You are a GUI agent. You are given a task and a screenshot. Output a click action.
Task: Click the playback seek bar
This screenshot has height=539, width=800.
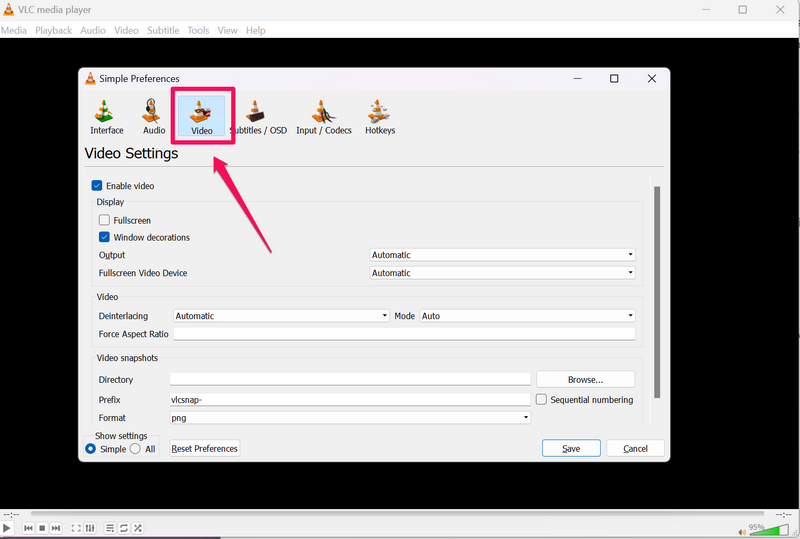397,513
